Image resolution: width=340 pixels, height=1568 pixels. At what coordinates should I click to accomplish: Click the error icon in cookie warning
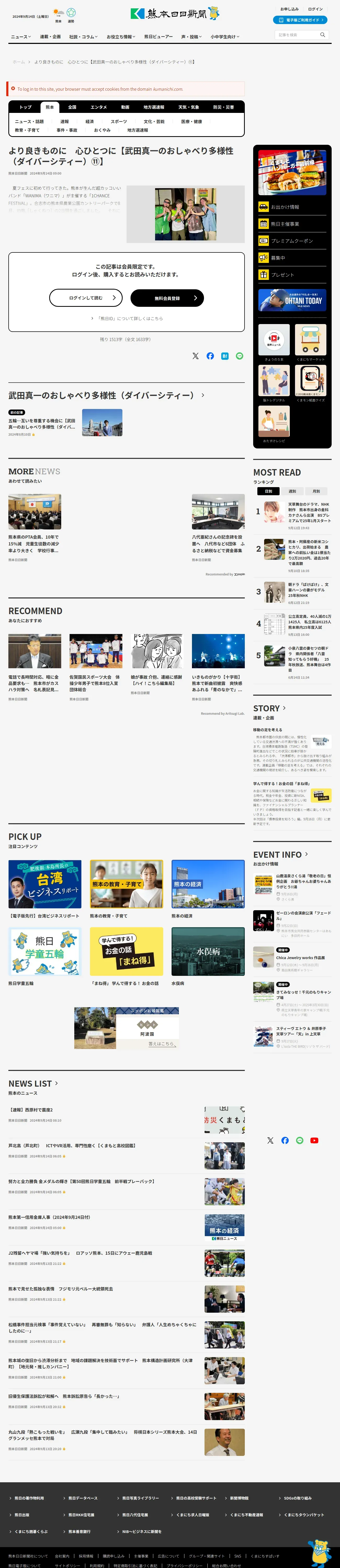click(x=13, y=89)
